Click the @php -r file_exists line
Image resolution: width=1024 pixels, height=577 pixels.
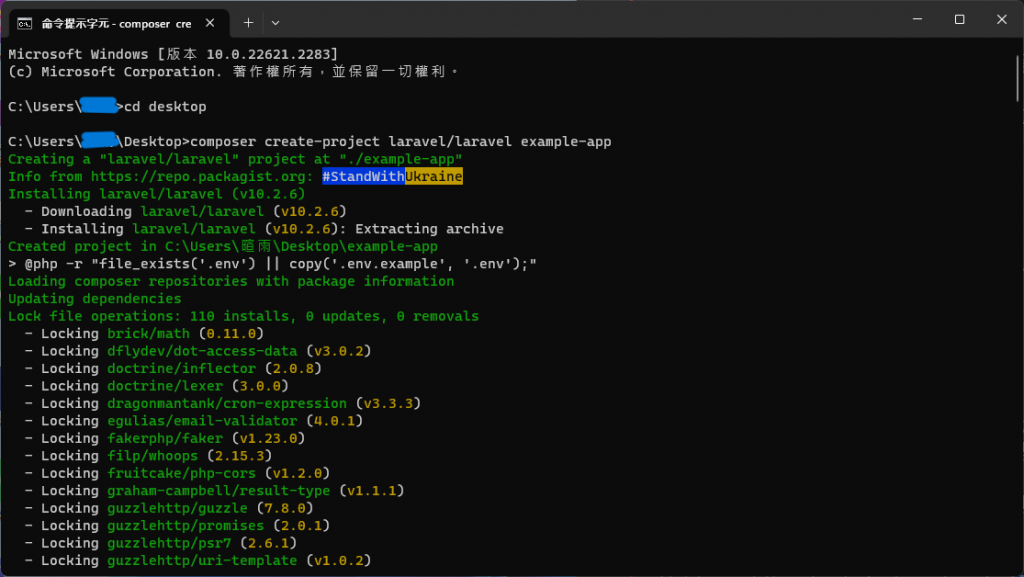click(272, 264)
